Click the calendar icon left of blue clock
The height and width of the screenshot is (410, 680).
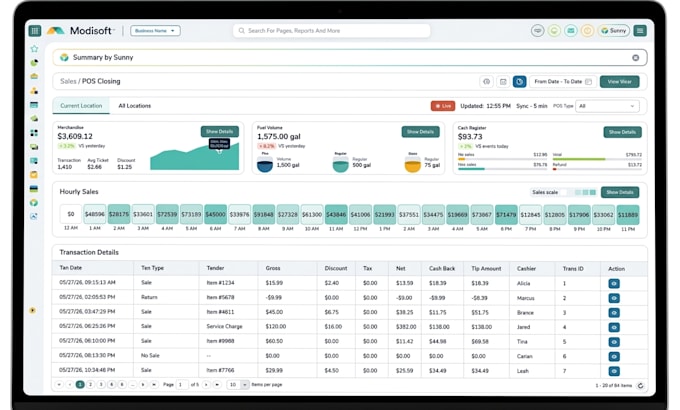point(503,82)
